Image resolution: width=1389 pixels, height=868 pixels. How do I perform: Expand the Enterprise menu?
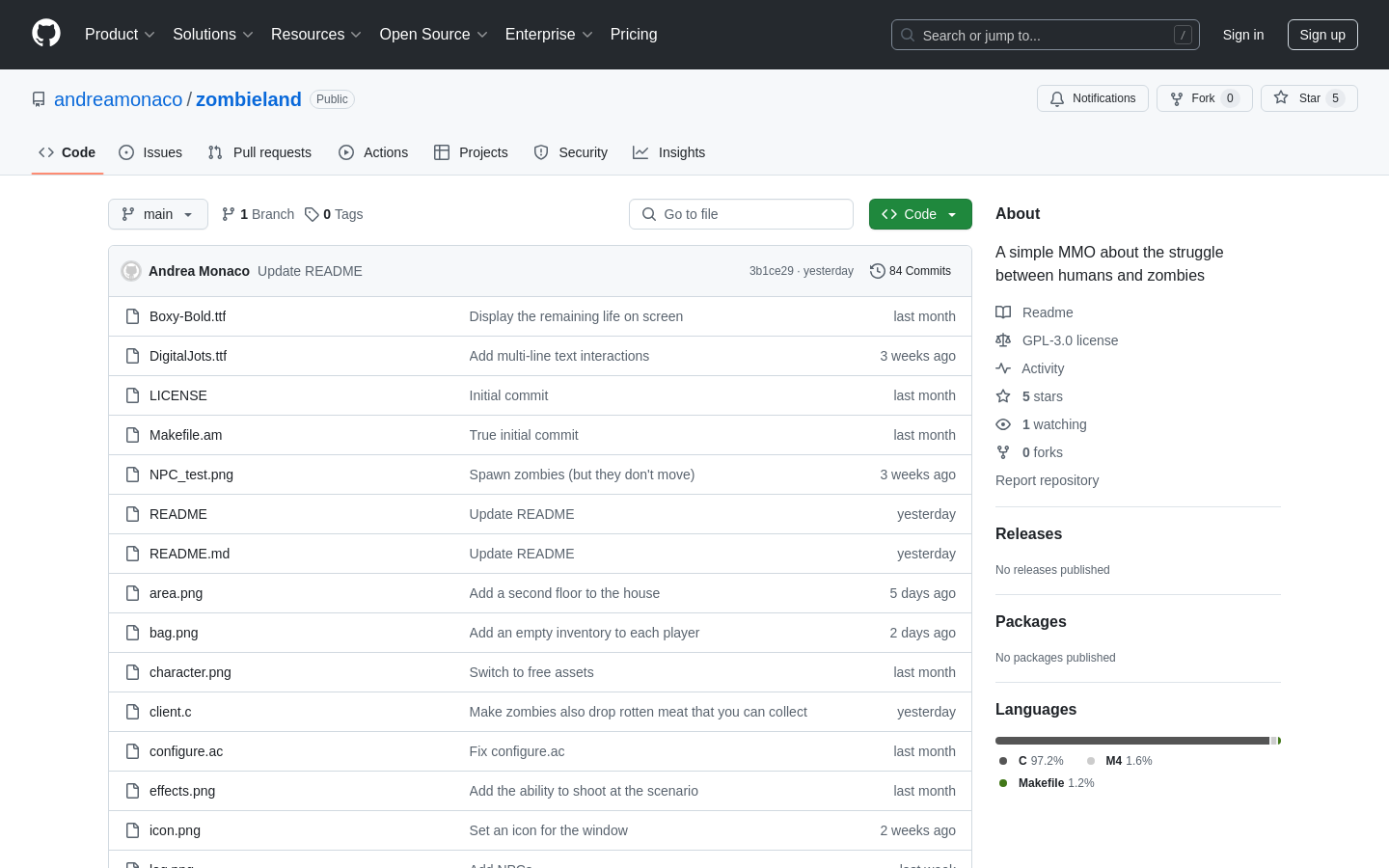549,35
